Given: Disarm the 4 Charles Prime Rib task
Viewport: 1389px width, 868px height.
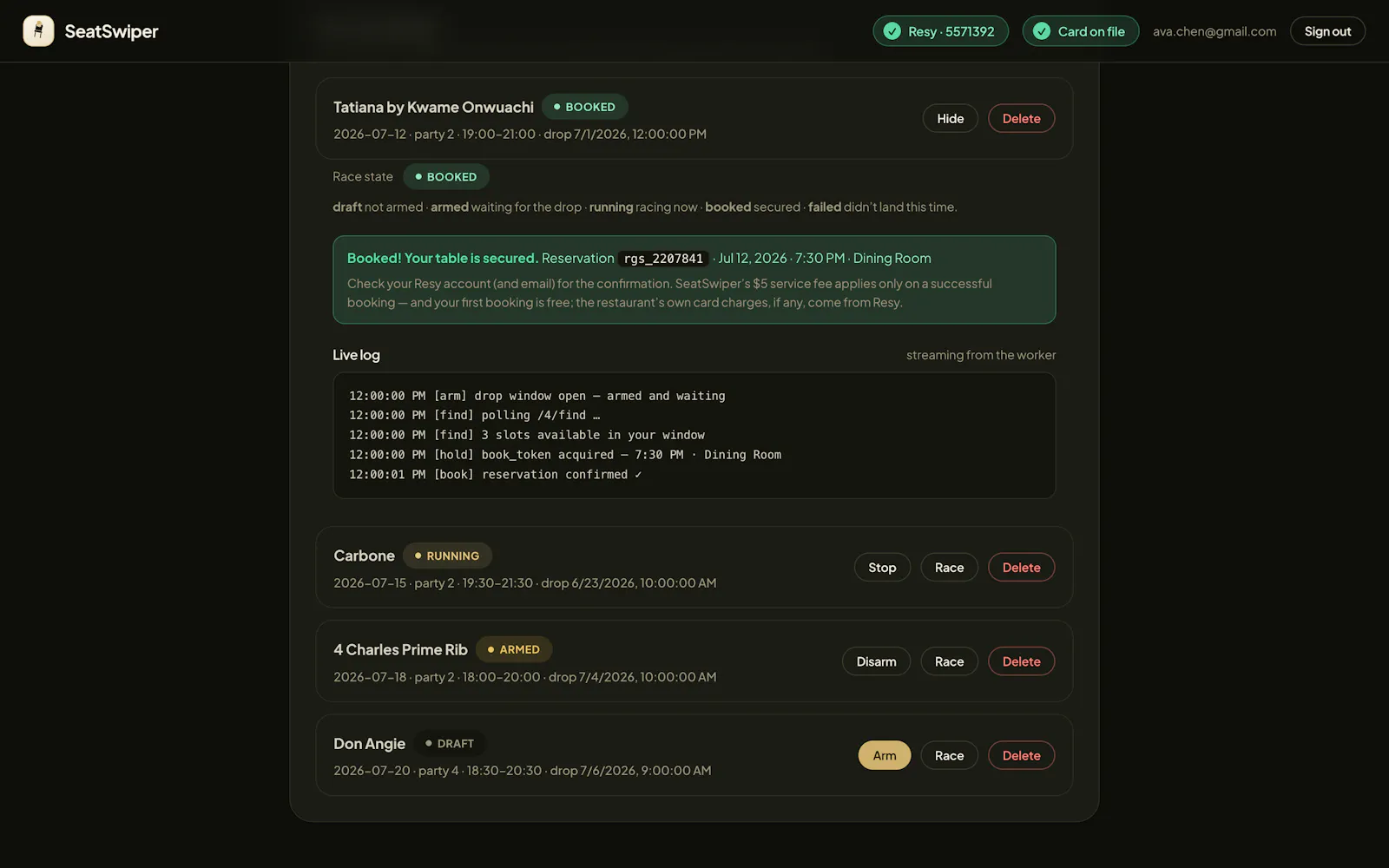Looking at the screenshot, I should (876, 661).
